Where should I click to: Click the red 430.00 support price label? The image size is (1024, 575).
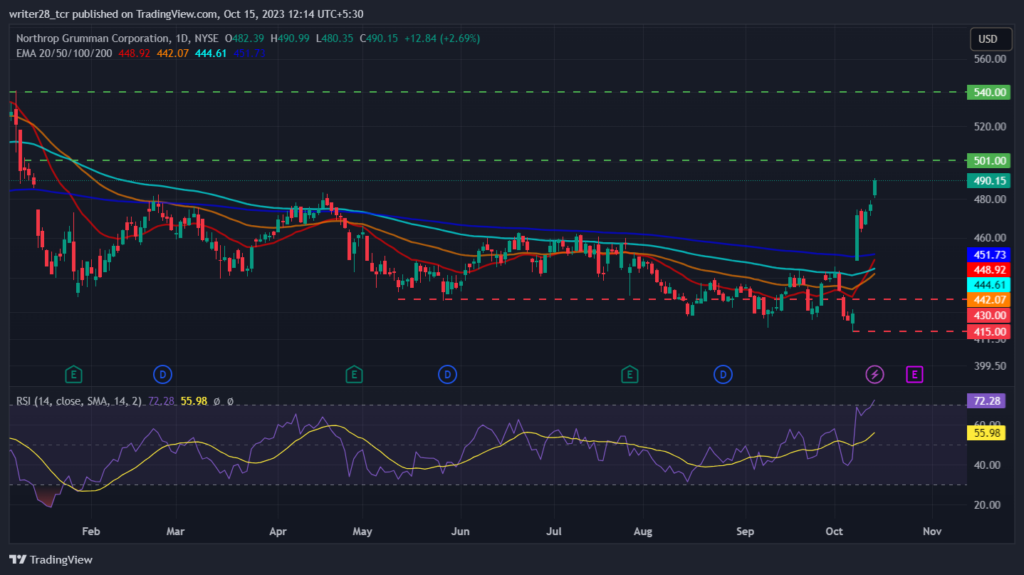[x=989, y=316]
